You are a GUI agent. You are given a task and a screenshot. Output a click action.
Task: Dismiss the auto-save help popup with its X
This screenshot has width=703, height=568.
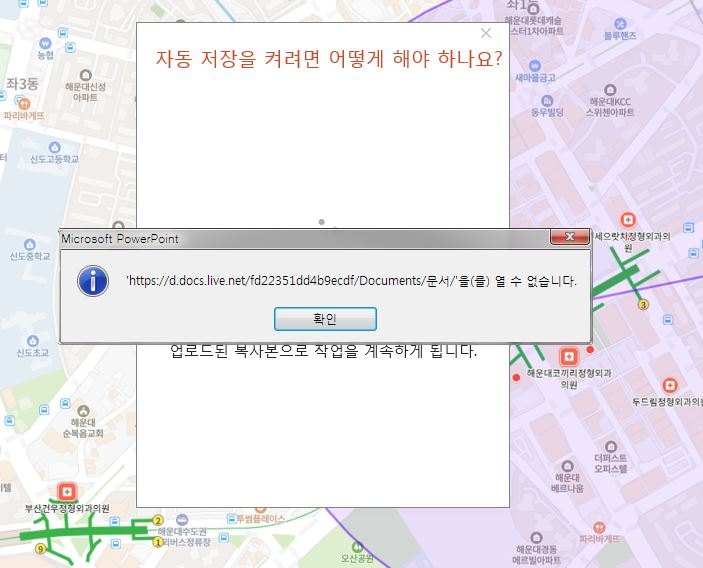click(x=486, y=33)
